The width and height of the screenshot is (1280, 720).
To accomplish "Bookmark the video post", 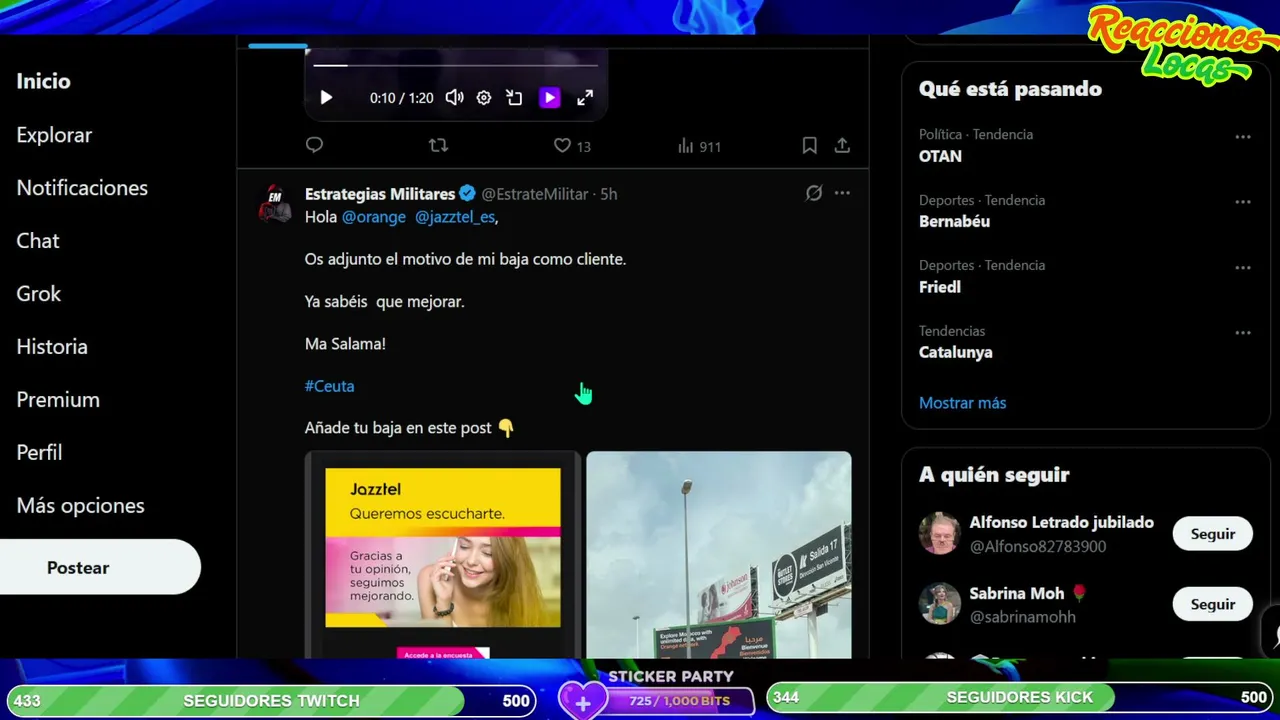I will click(810, 146).
